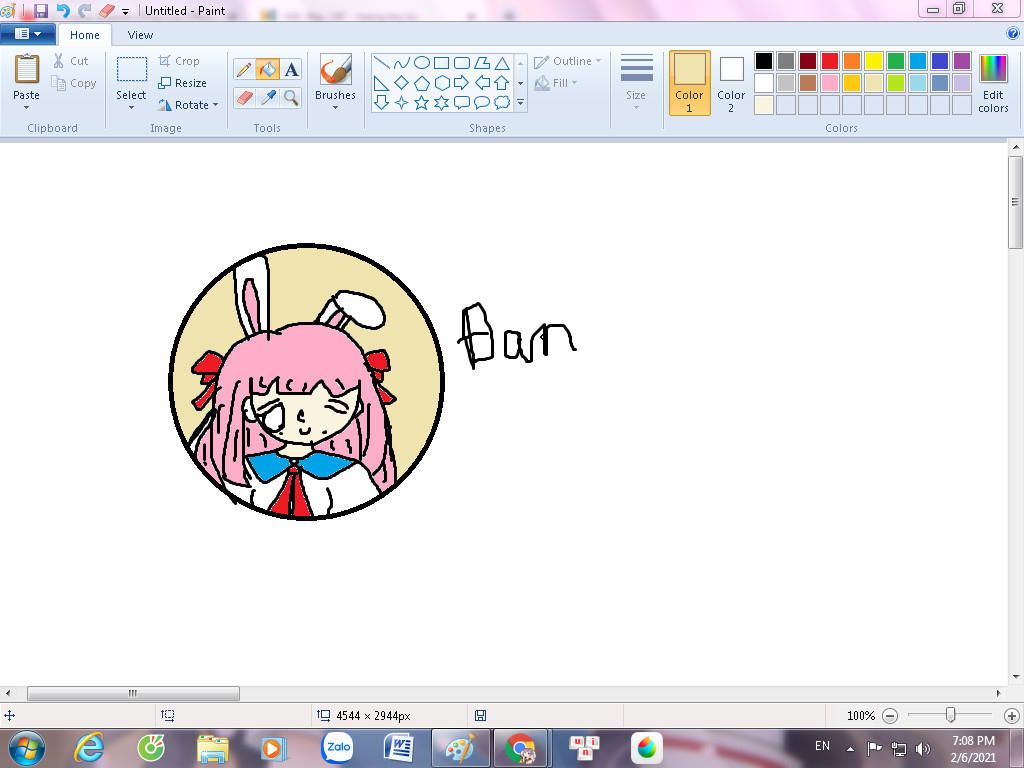This screenshot has height=768, width=1024.
Task: Switch to the View ribbon tab
Action: coord(140,35)
